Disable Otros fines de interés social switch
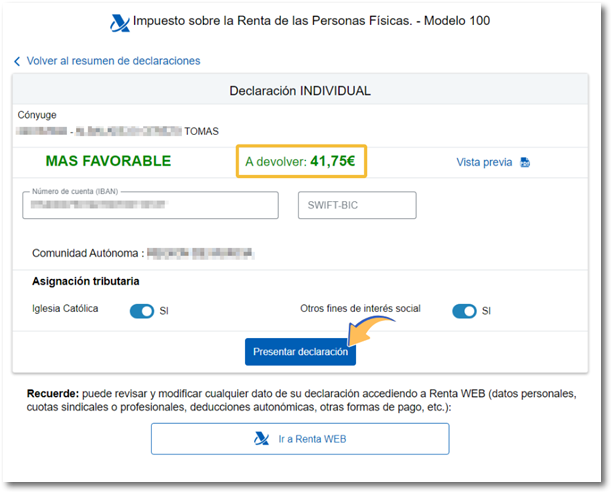Image resolution: width=612 pixels, height=493 pixels. tap(464, 311)
